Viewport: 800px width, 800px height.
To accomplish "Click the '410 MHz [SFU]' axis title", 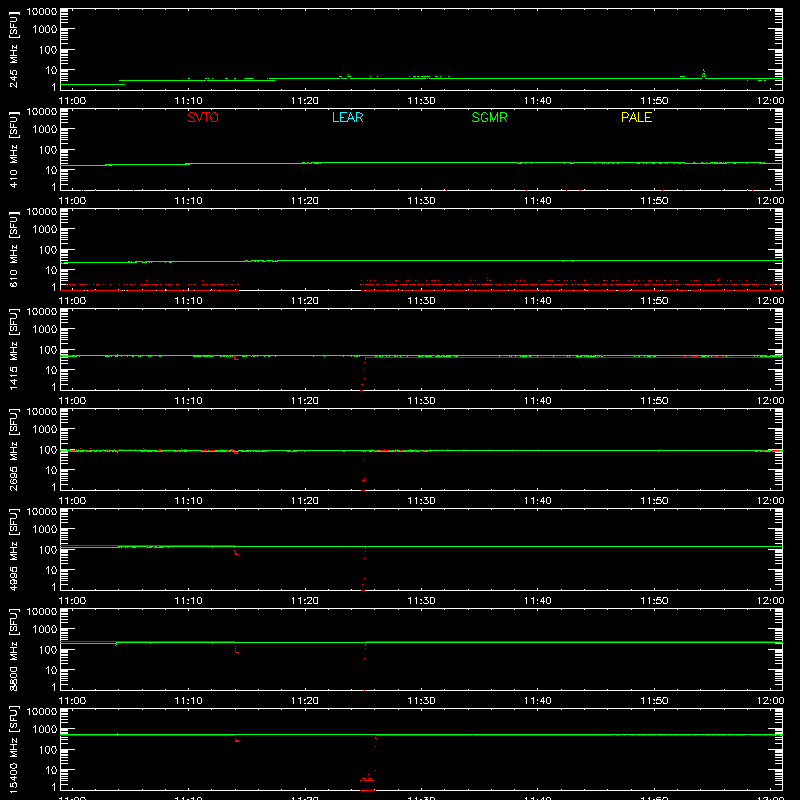I will (x=13, y=149).
